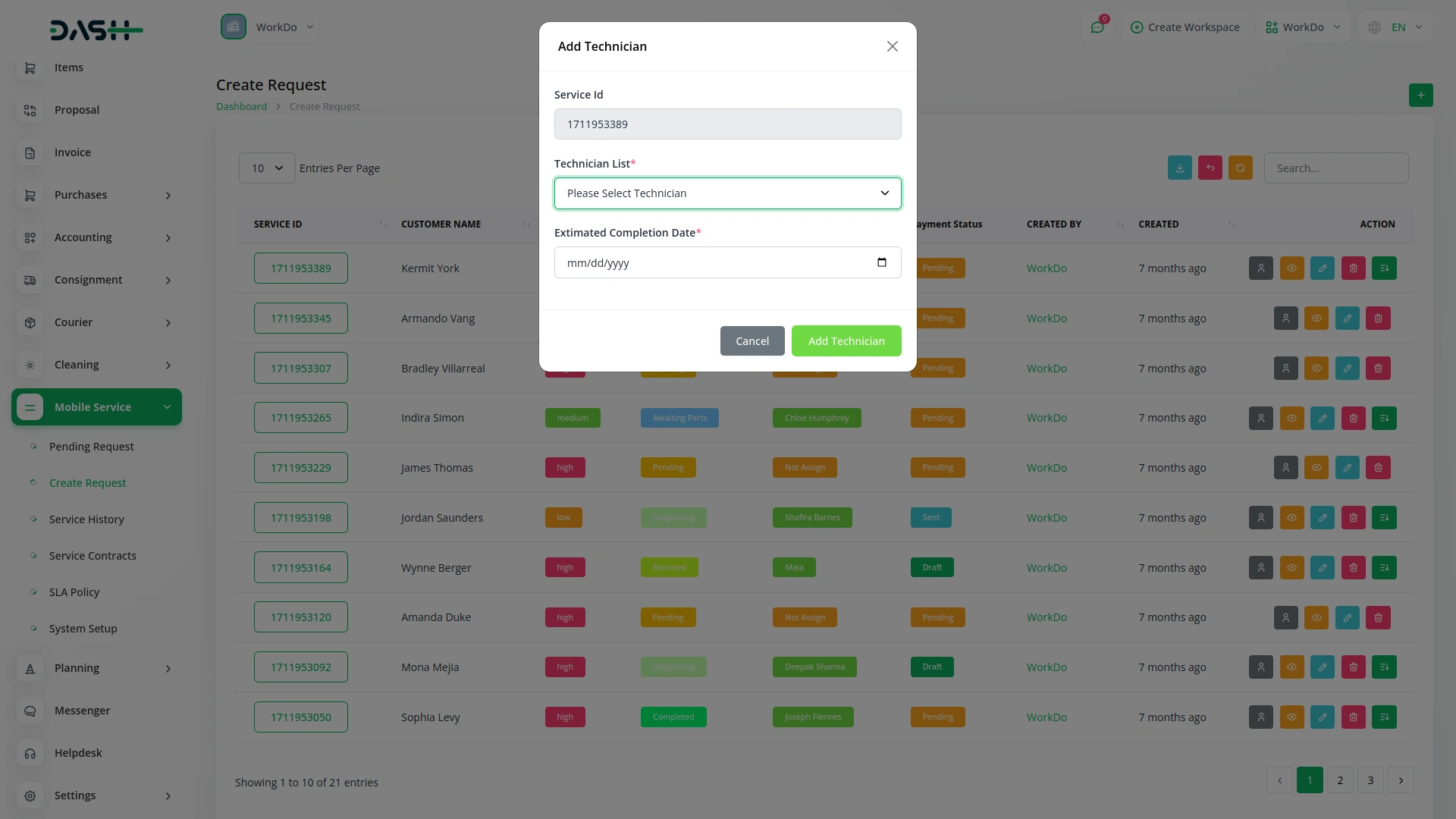This screenshot has width=1456, height=819.
Task: Click the edit pencil for Mona Mejia
Action: pyautogui.click(x=1322, y=667)
